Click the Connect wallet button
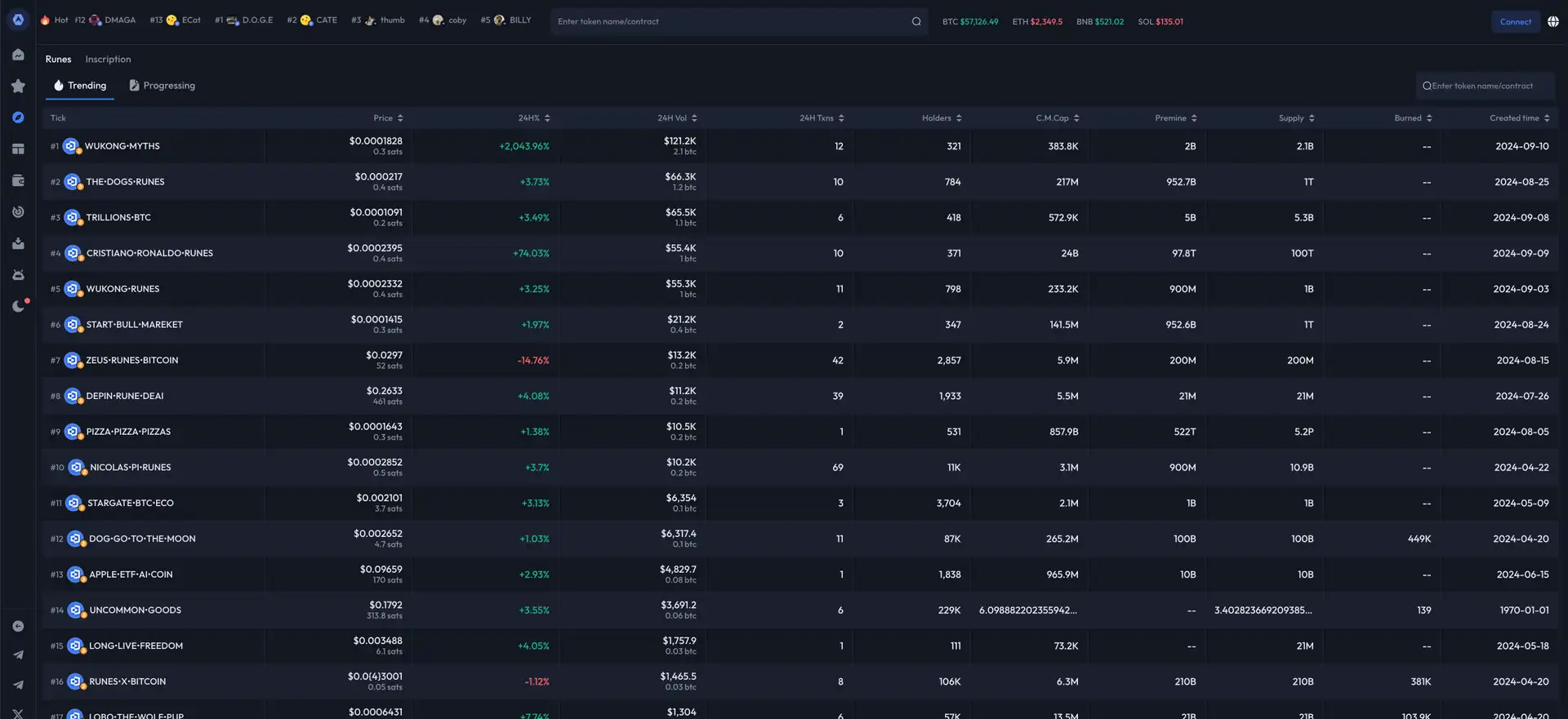The width and height of the screenshot is (1568, 719). click(1515, 22)
